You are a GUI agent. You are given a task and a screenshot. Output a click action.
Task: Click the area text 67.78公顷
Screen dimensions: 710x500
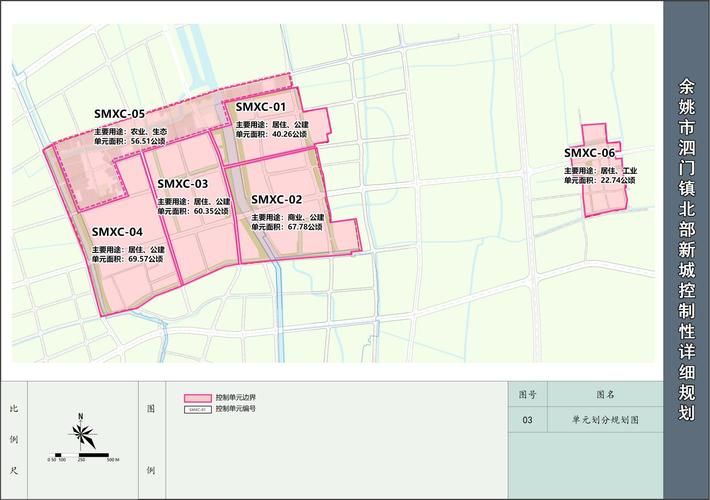click(x=306, y=227)
